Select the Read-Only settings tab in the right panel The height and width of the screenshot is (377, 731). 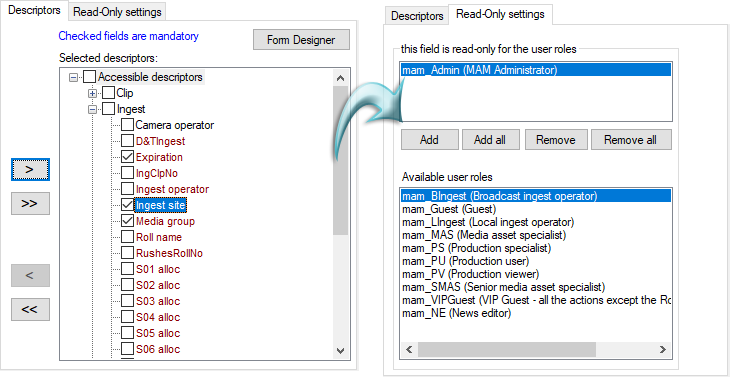(500, 14)
